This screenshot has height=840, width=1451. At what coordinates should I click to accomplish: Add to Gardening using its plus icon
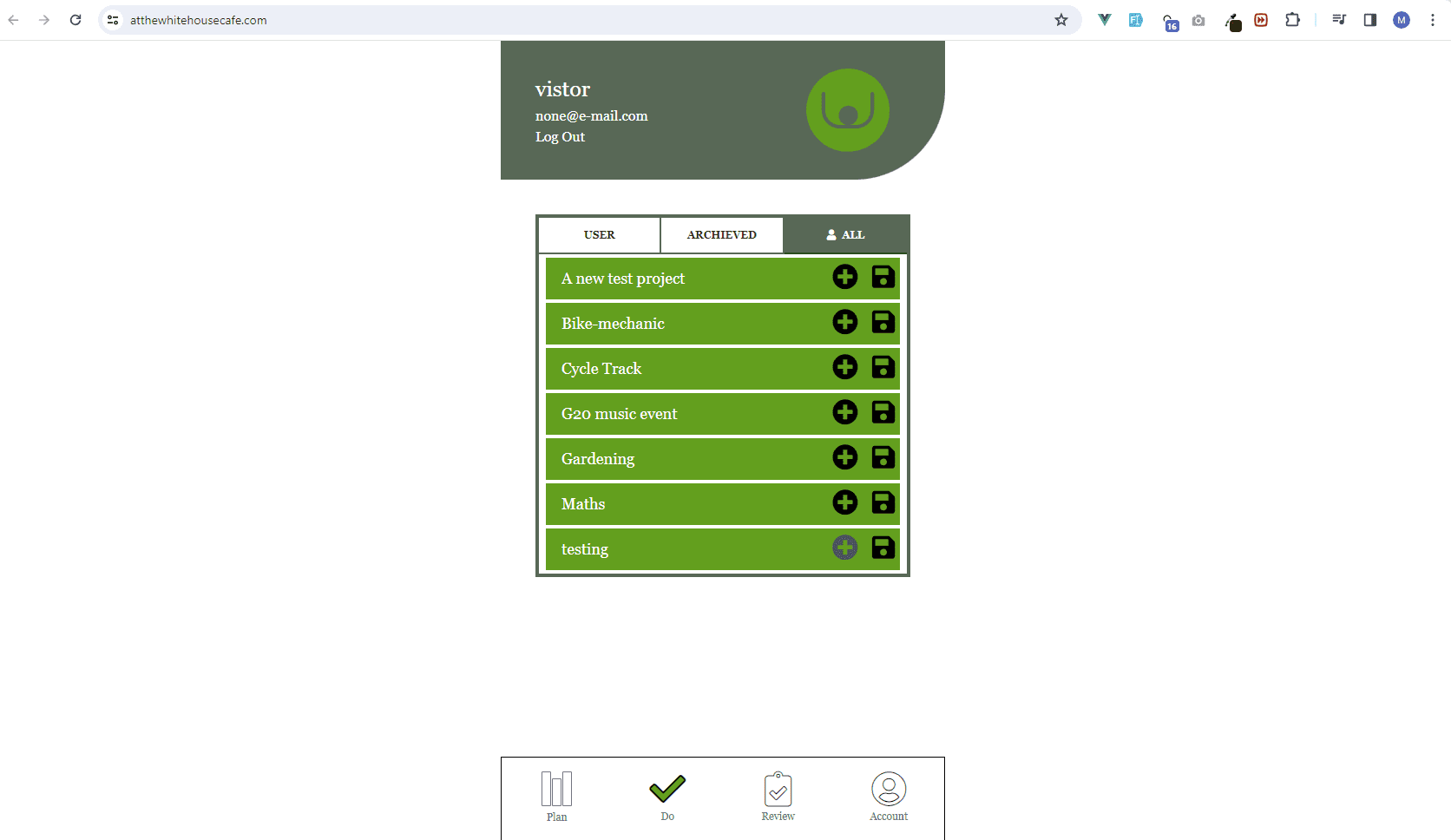(x=844, y=458)
